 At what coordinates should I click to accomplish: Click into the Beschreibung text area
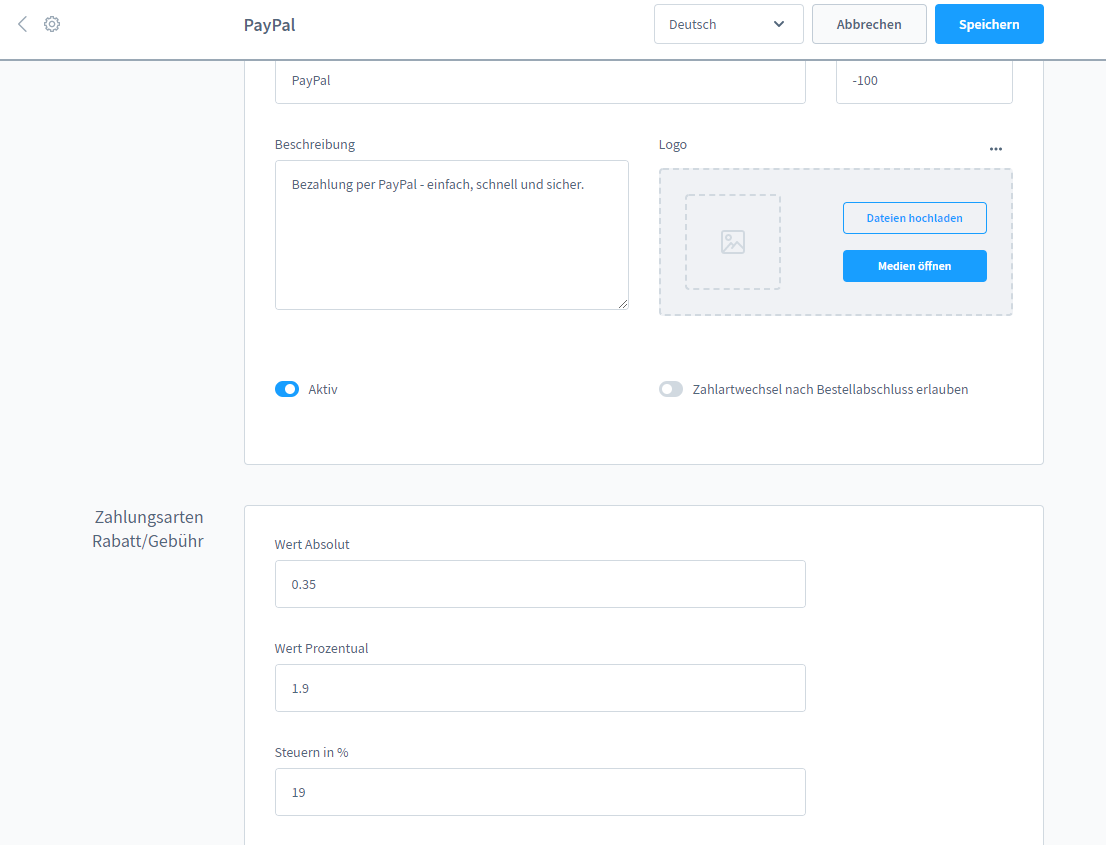[451, 235]
